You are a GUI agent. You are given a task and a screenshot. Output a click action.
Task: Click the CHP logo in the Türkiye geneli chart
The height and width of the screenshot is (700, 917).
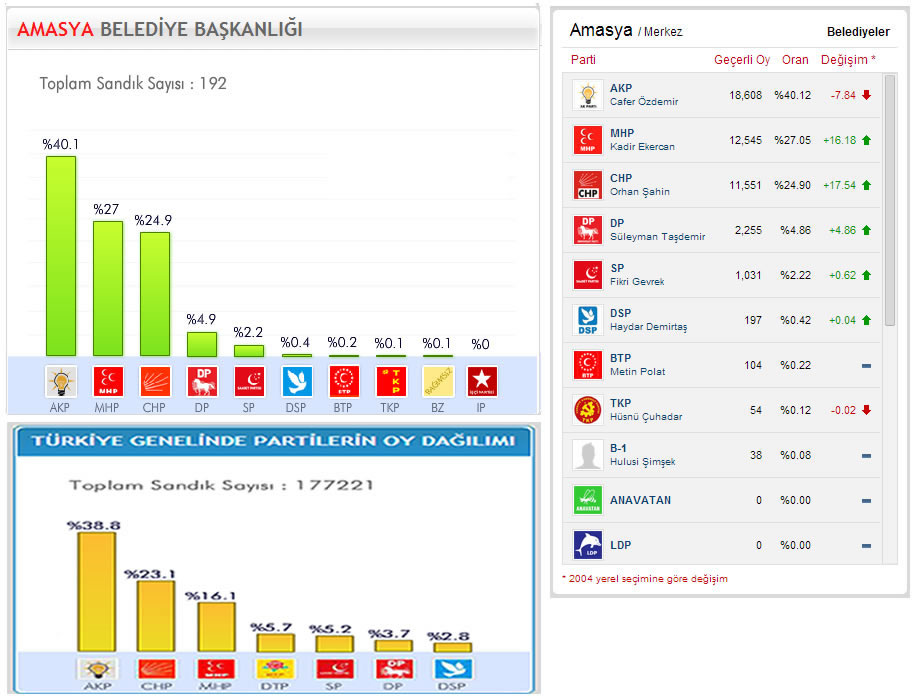coord(156,669)
